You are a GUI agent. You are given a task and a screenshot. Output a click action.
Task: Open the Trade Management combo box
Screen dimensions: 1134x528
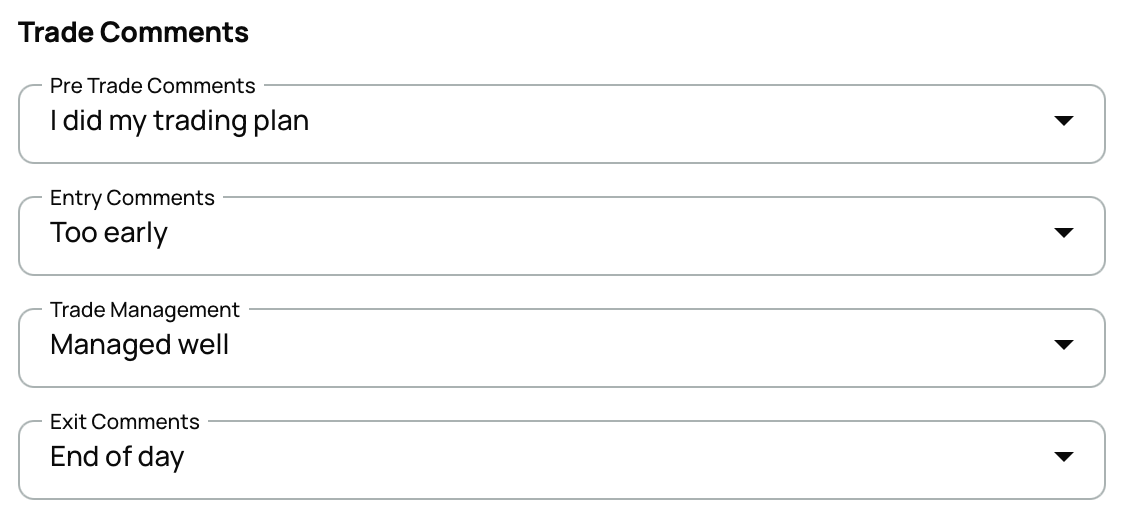(561, 348)
